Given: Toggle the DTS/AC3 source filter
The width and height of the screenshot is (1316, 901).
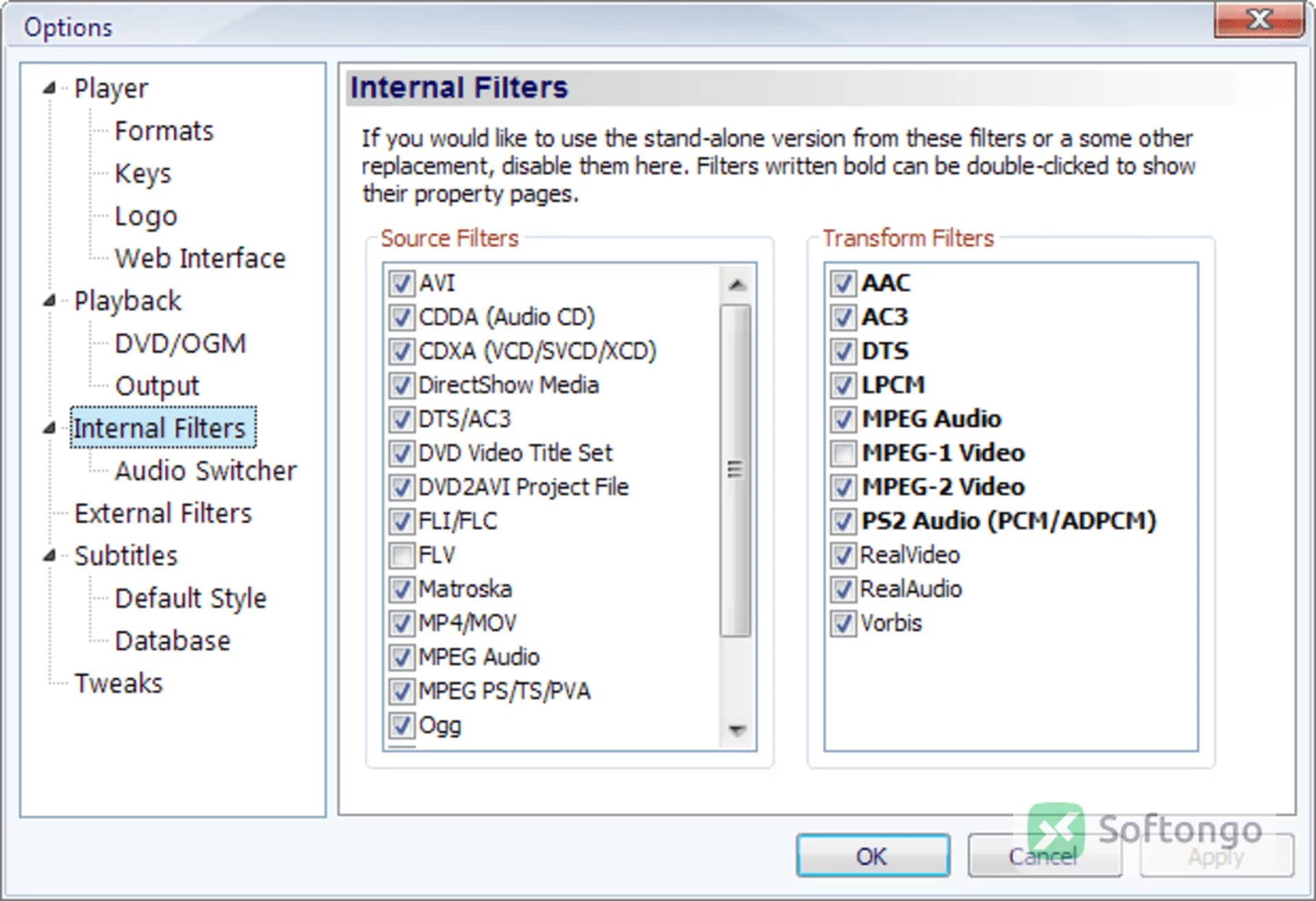Looking at the screenshot, I should (x=402, y=419).
